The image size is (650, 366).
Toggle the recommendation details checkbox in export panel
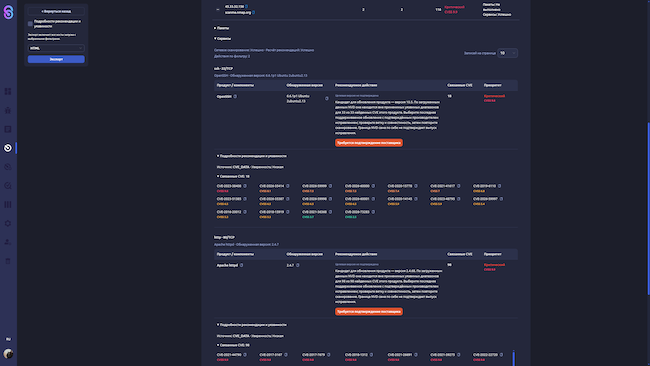pyautogui.click(x=30, y=24)
